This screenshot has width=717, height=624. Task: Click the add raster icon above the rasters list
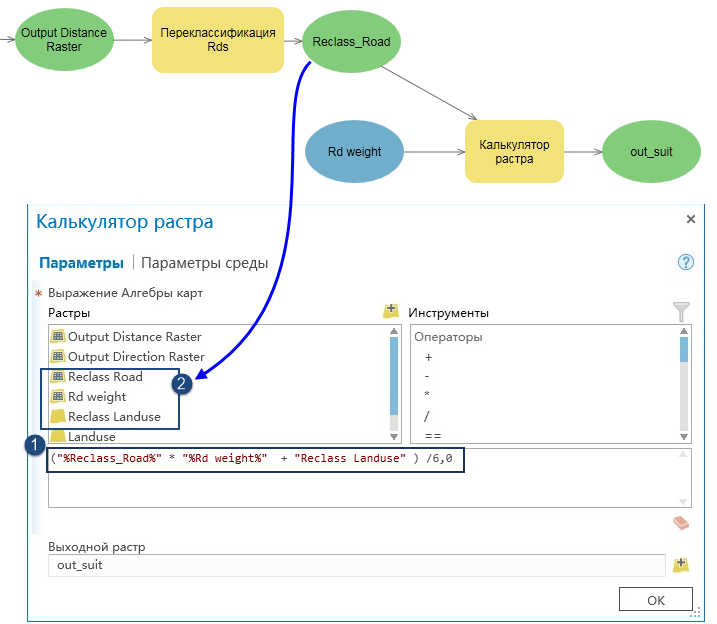pyautogui.click(x=391, y=312)
